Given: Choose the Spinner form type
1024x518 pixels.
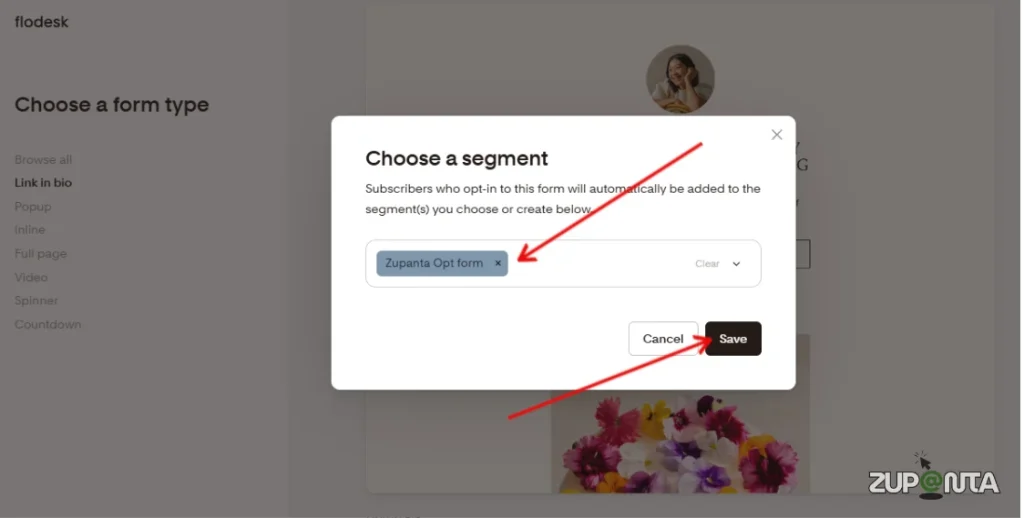Looking at the screenshot, I should 36,300.
